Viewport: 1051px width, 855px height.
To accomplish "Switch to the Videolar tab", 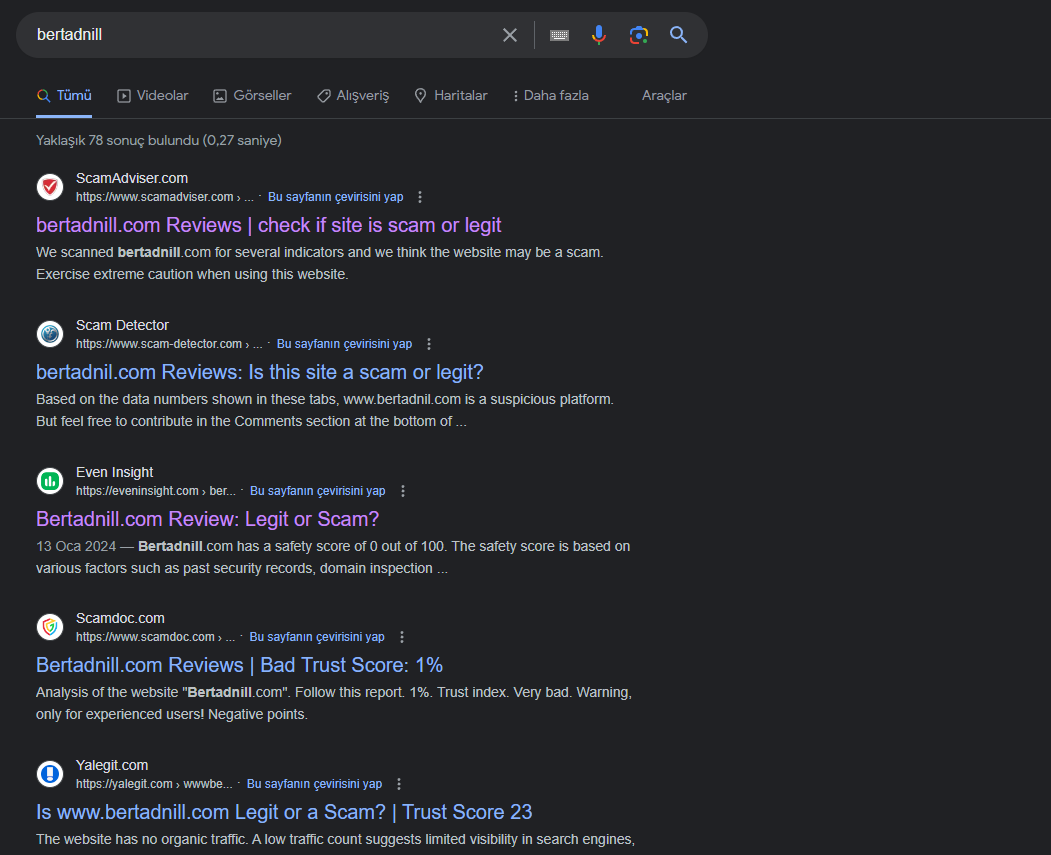I will tap(153, 96).
